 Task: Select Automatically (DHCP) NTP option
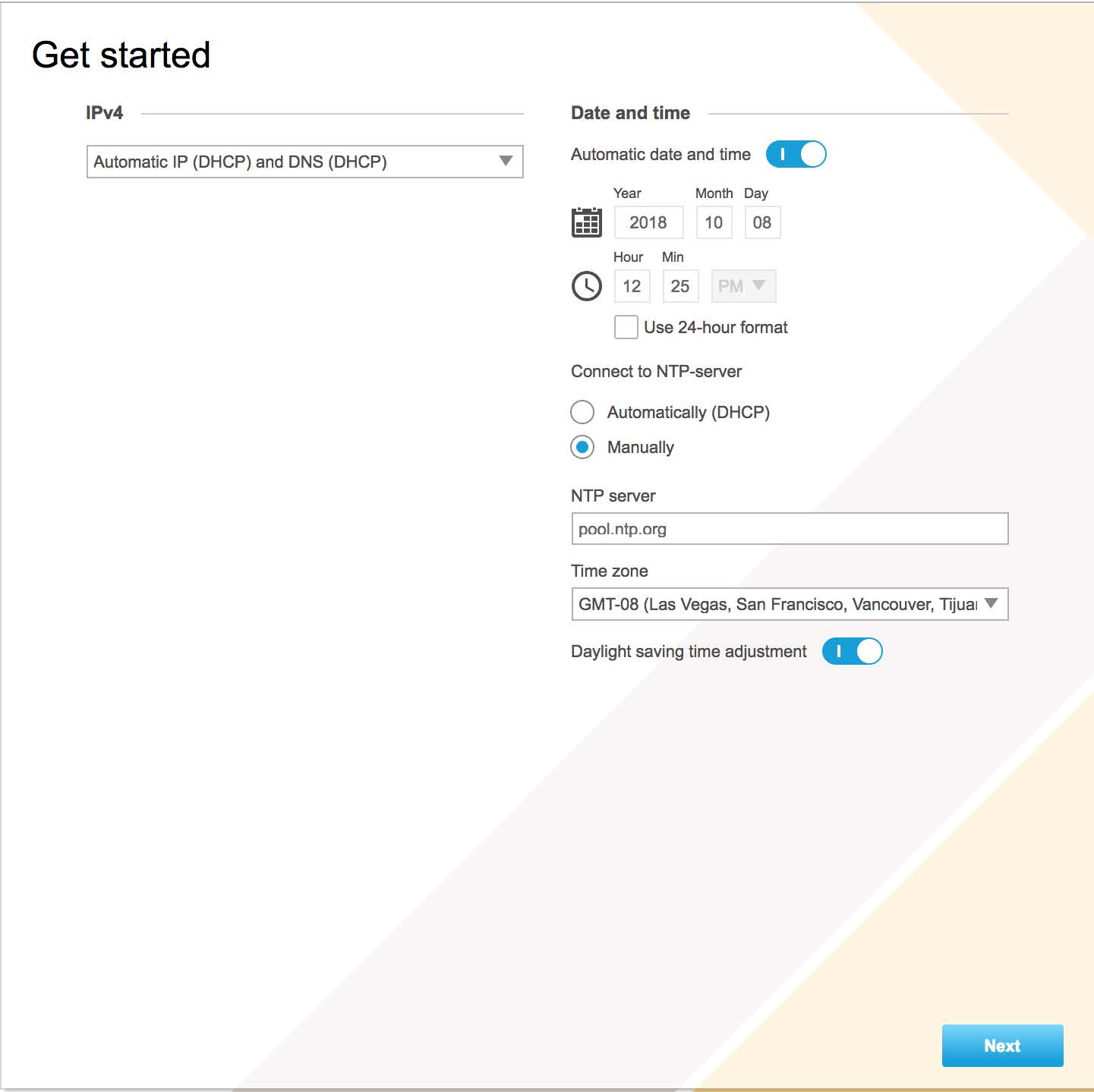click(582, 412)
